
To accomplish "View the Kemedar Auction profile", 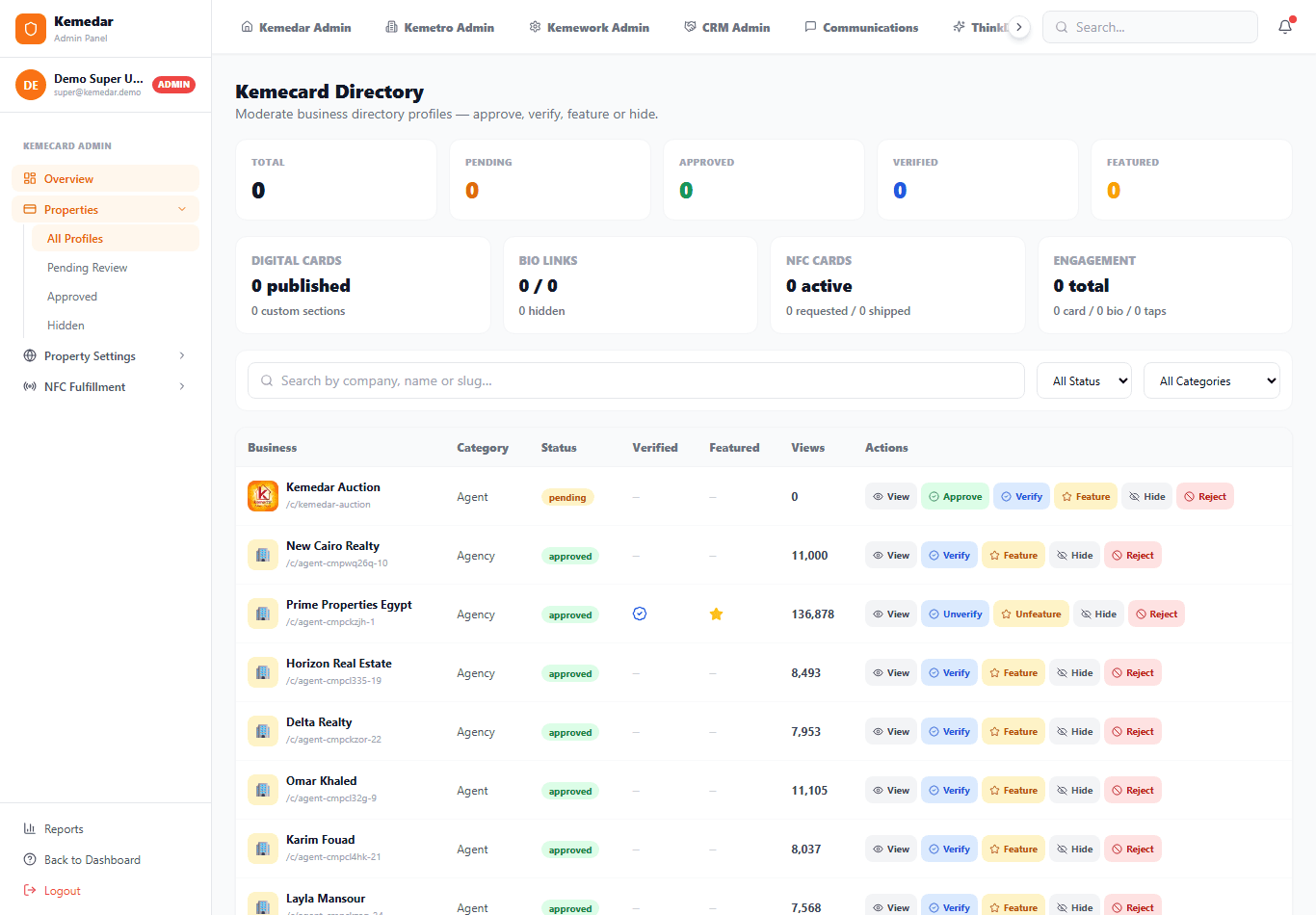I will pyautogui.click(x=891, y=496).
